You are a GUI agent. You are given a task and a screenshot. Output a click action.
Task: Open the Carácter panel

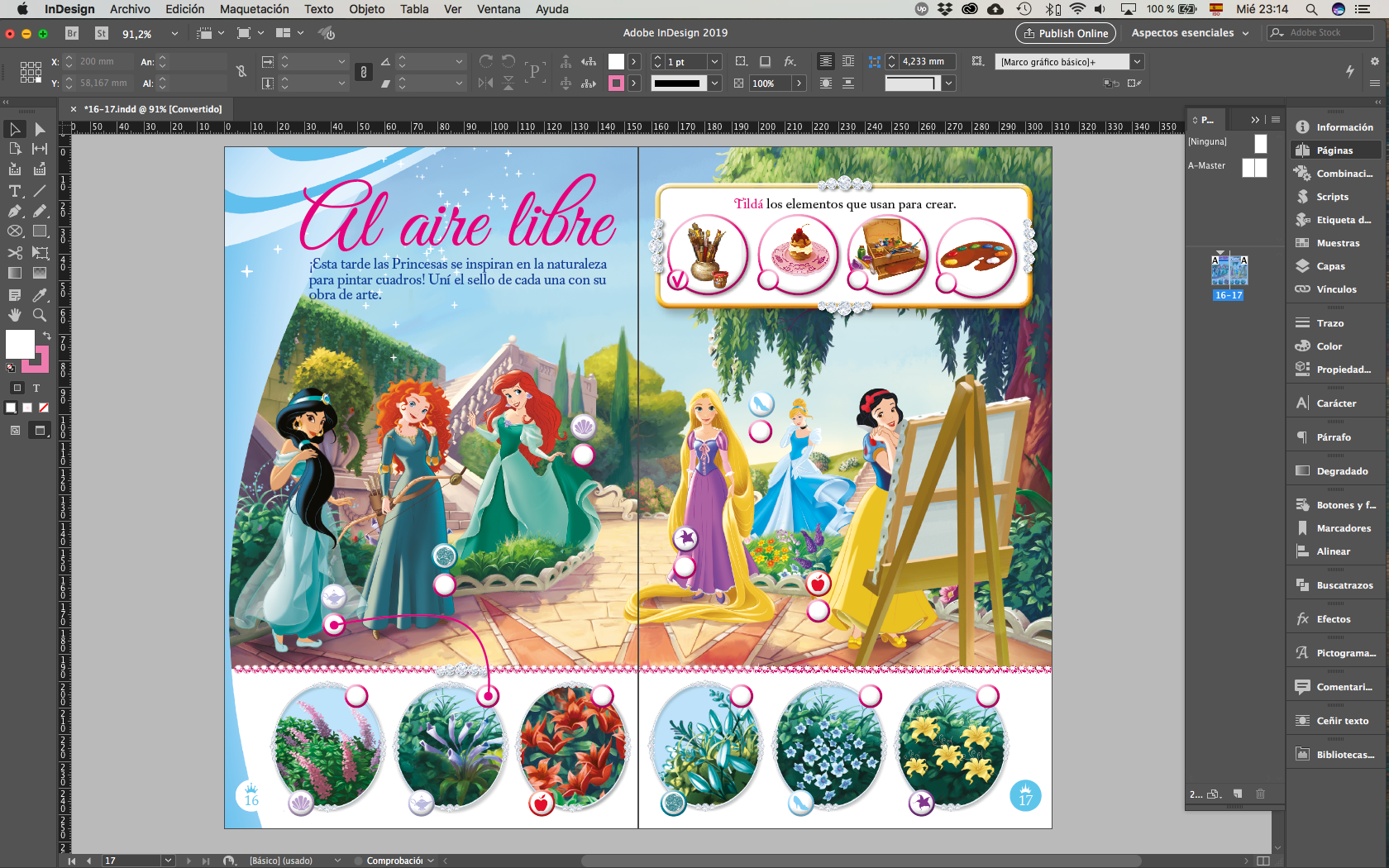pyautogui.click(x=1334, y=403)
